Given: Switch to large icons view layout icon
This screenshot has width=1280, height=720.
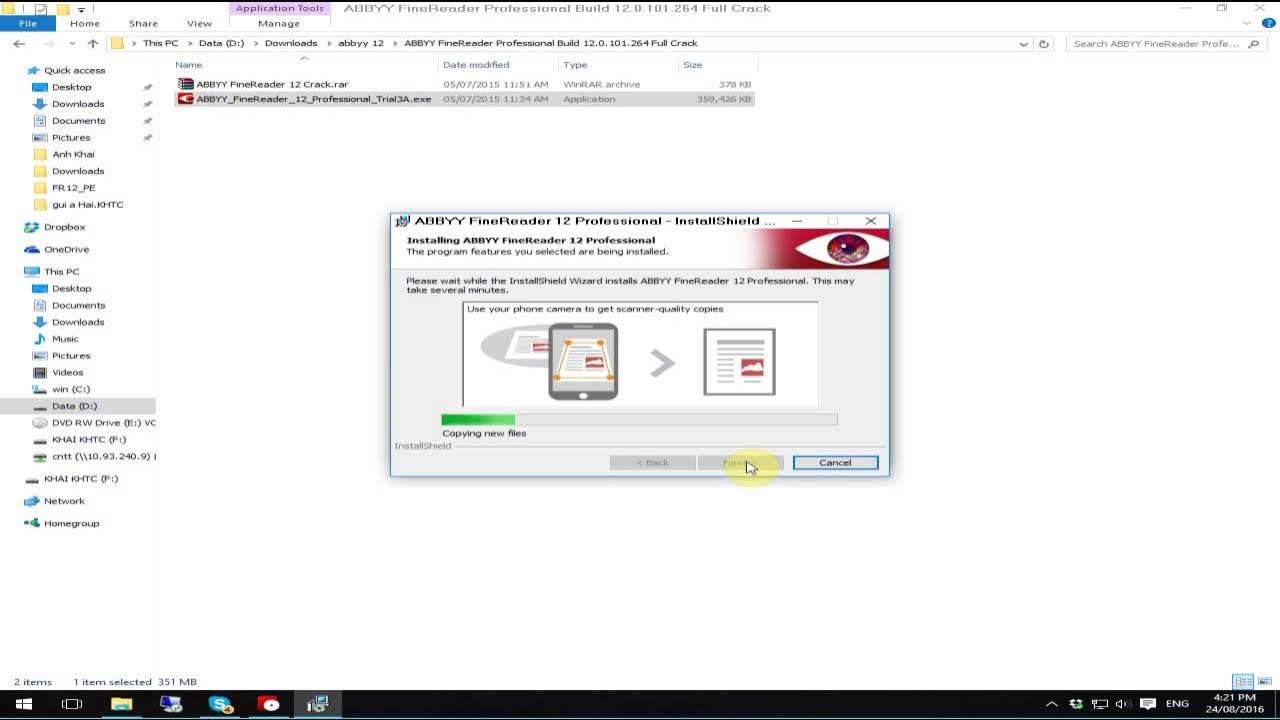Looking at the screenshot, I should pyautogui.click(x=1264, y=682).
